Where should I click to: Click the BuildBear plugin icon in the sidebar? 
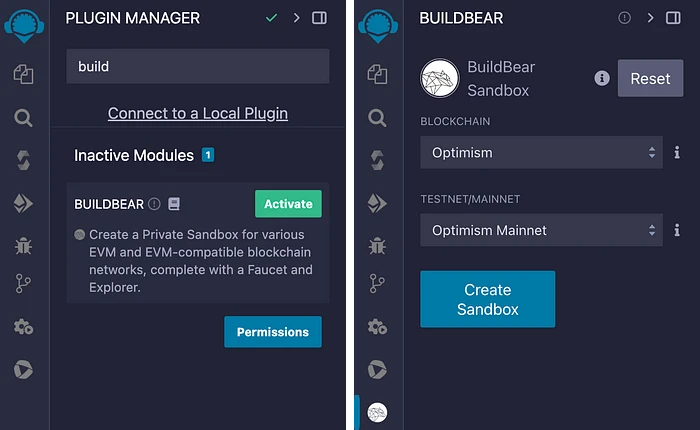(377, 412)
